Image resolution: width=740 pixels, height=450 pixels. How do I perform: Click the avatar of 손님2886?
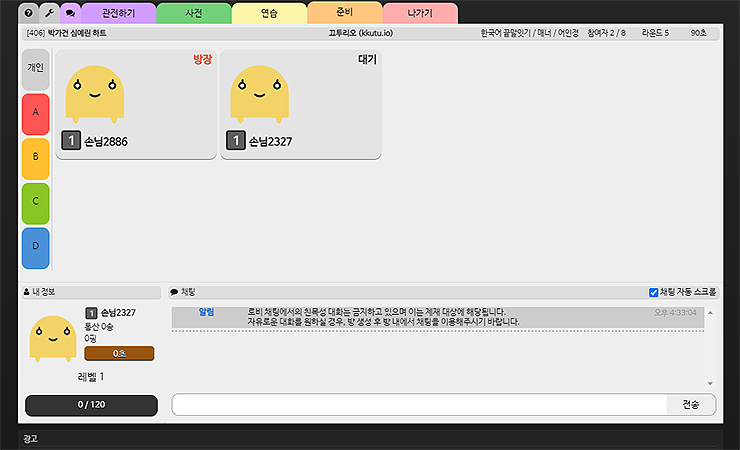[95, 94]
